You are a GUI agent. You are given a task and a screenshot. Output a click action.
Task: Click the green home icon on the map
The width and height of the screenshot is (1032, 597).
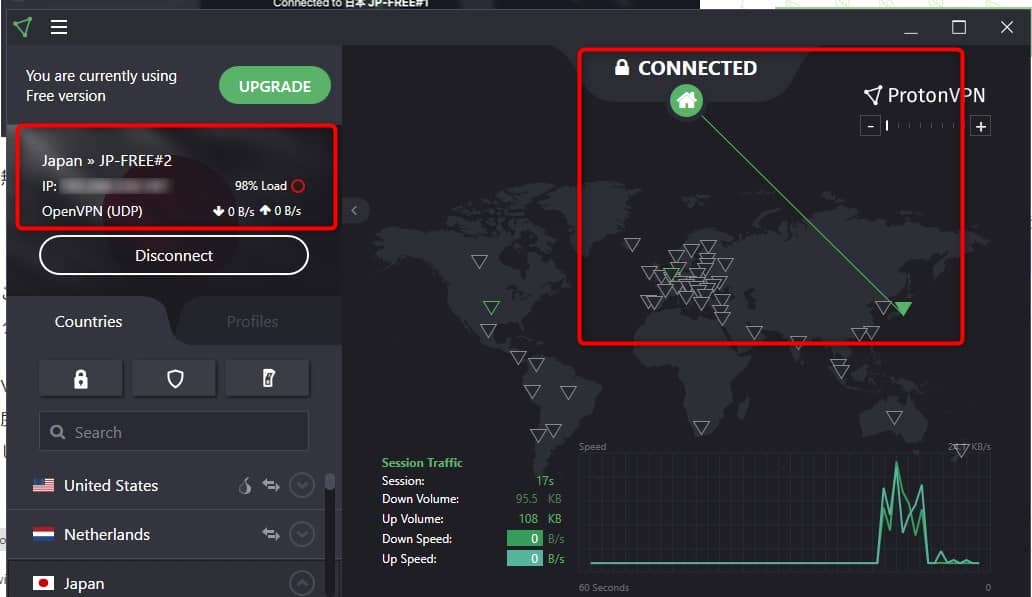pyautogui.click(x=686, y=101)
